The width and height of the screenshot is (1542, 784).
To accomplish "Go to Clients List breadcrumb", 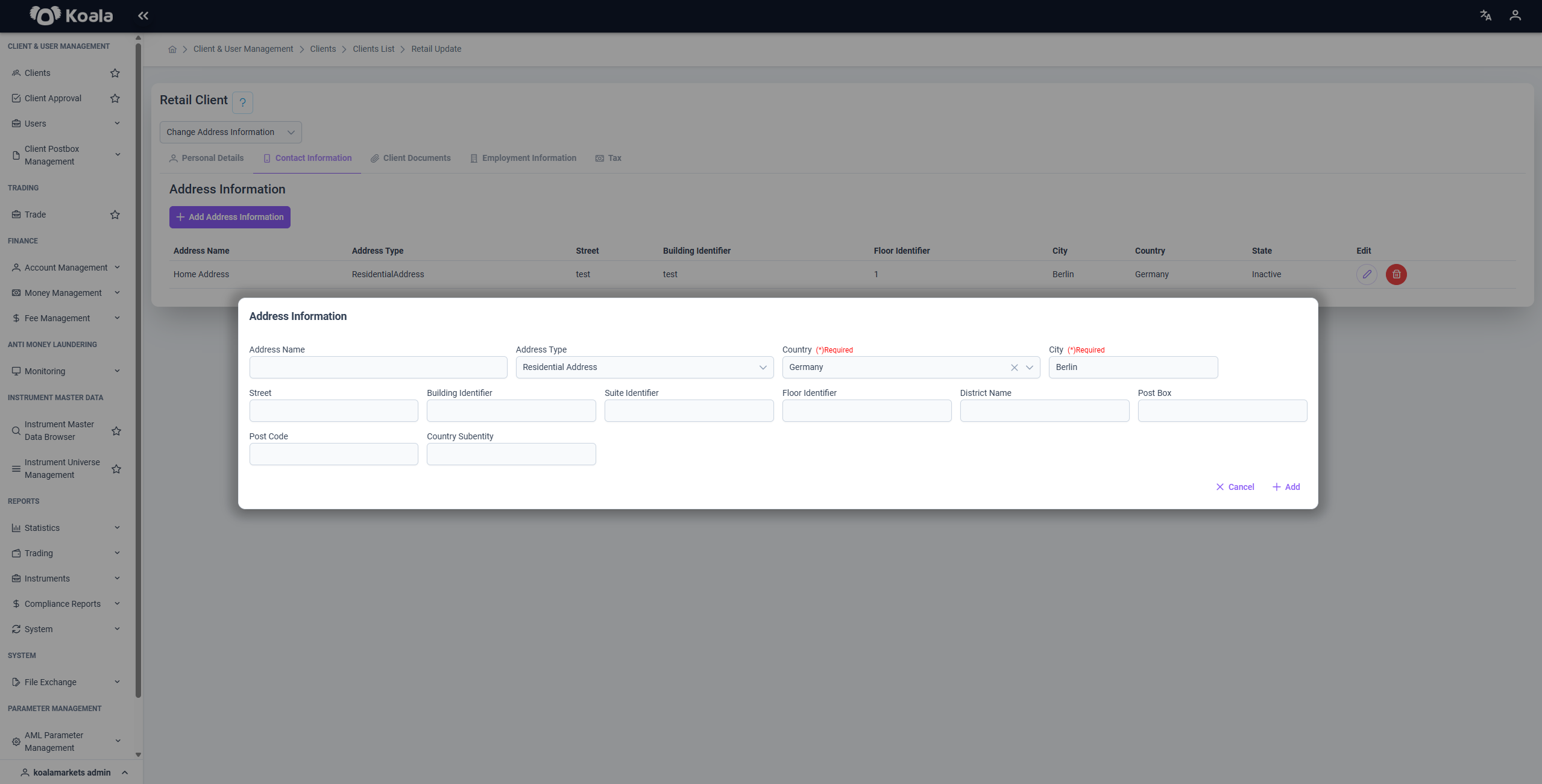I will [373, 49].
